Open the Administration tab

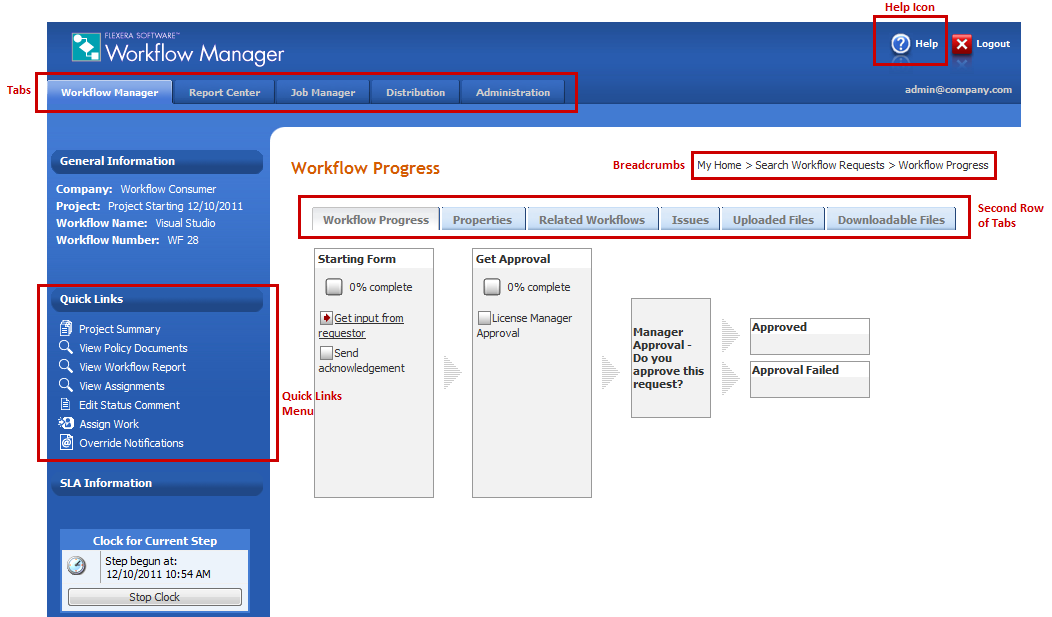(513, 92)
